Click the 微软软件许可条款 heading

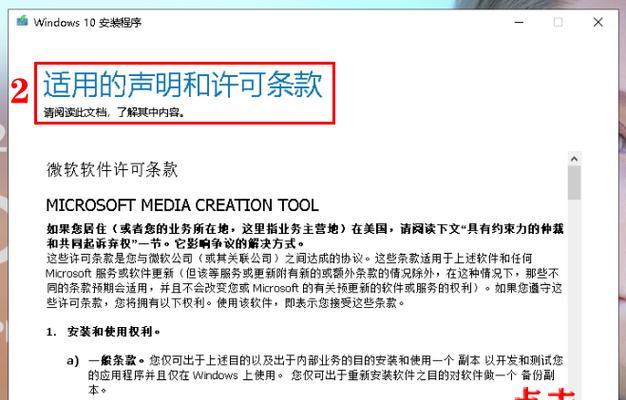coord(112,170)
